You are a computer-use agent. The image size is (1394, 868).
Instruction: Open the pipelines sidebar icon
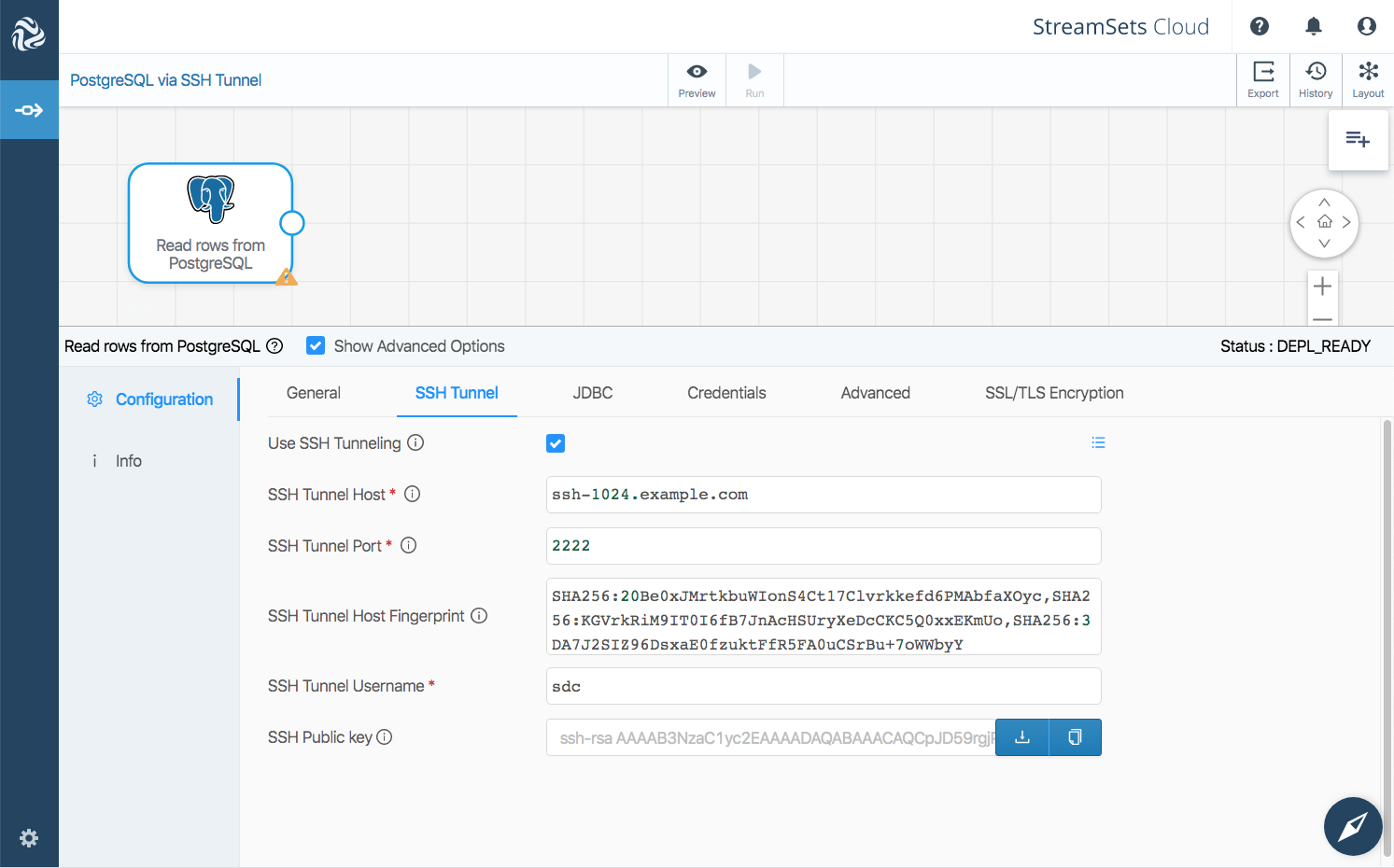[x=29, y=110]
